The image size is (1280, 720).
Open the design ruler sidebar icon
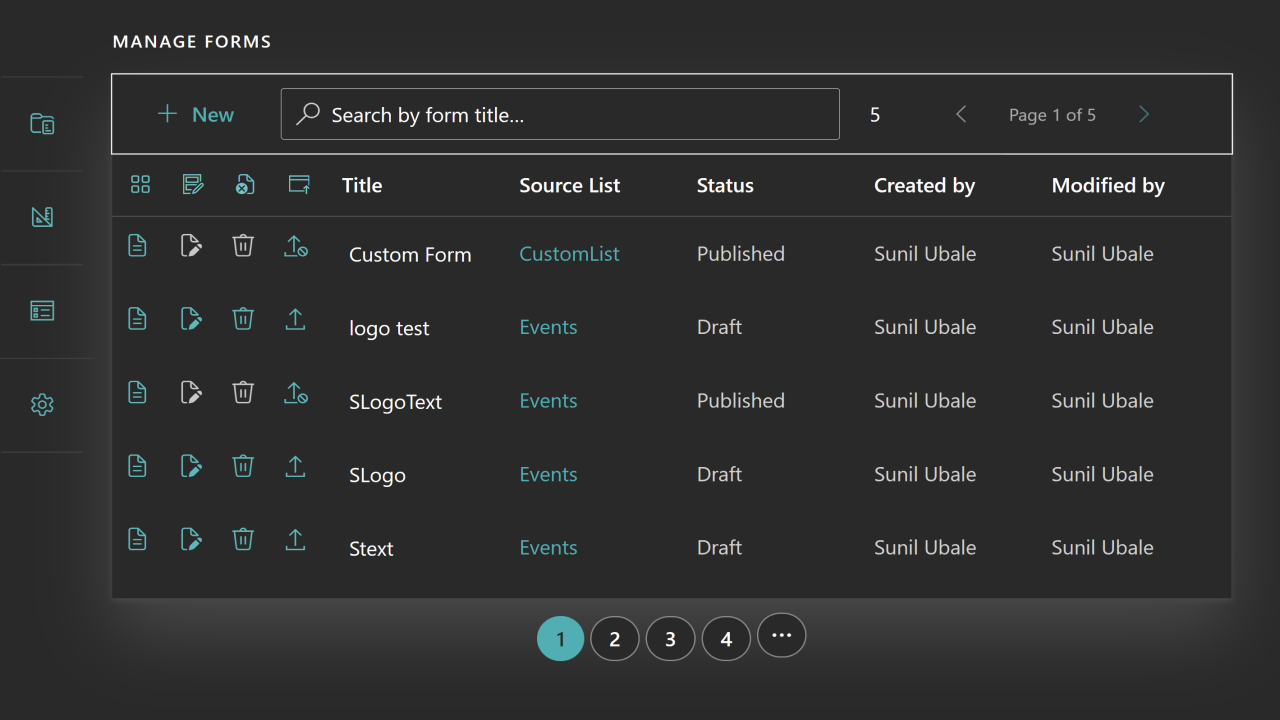(x=42, y=217)
